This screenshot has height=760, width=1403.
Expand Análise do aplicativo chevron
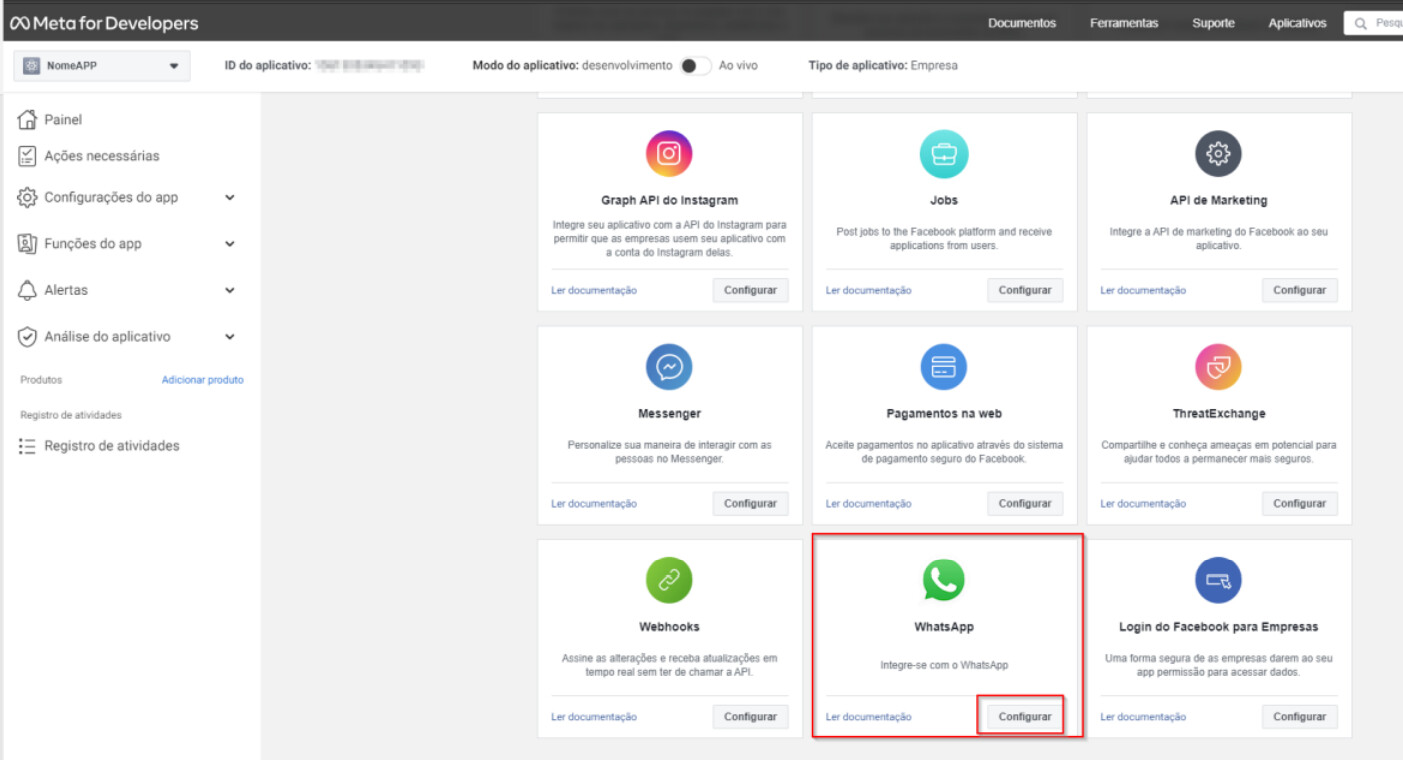click(x=230, y=337)
